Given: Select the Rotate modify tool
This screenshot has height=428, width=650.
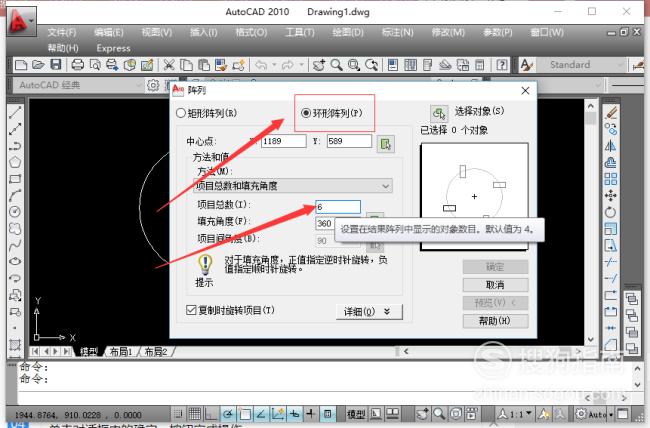Looking at the screenshot, I should pos(611,212).
